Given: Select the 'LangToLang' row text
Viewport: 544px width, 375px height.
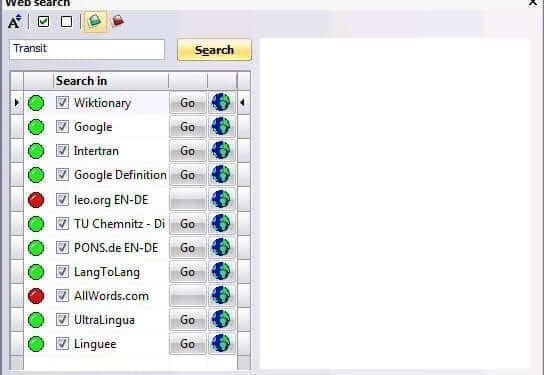Looking at the screenshot, I should click(107, 272).
